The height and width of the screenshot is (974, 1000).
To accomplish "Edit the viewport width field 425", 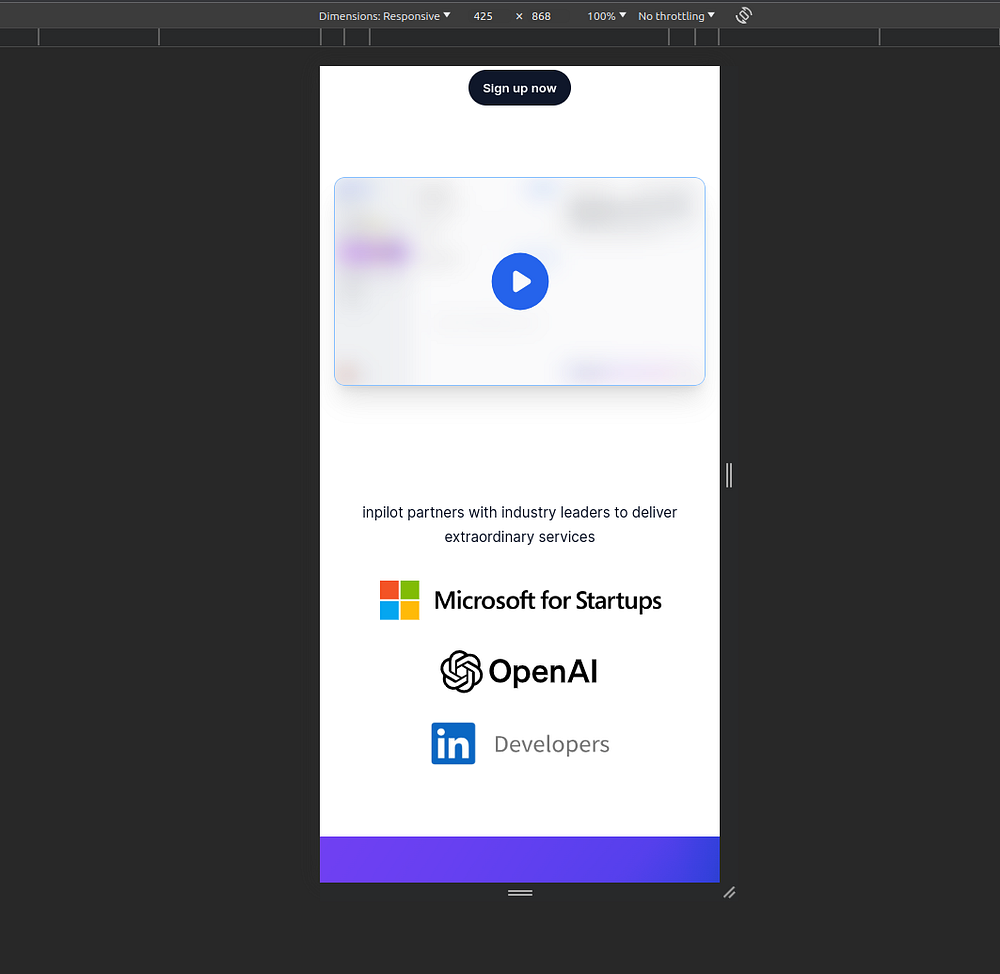I will [483, 16].
